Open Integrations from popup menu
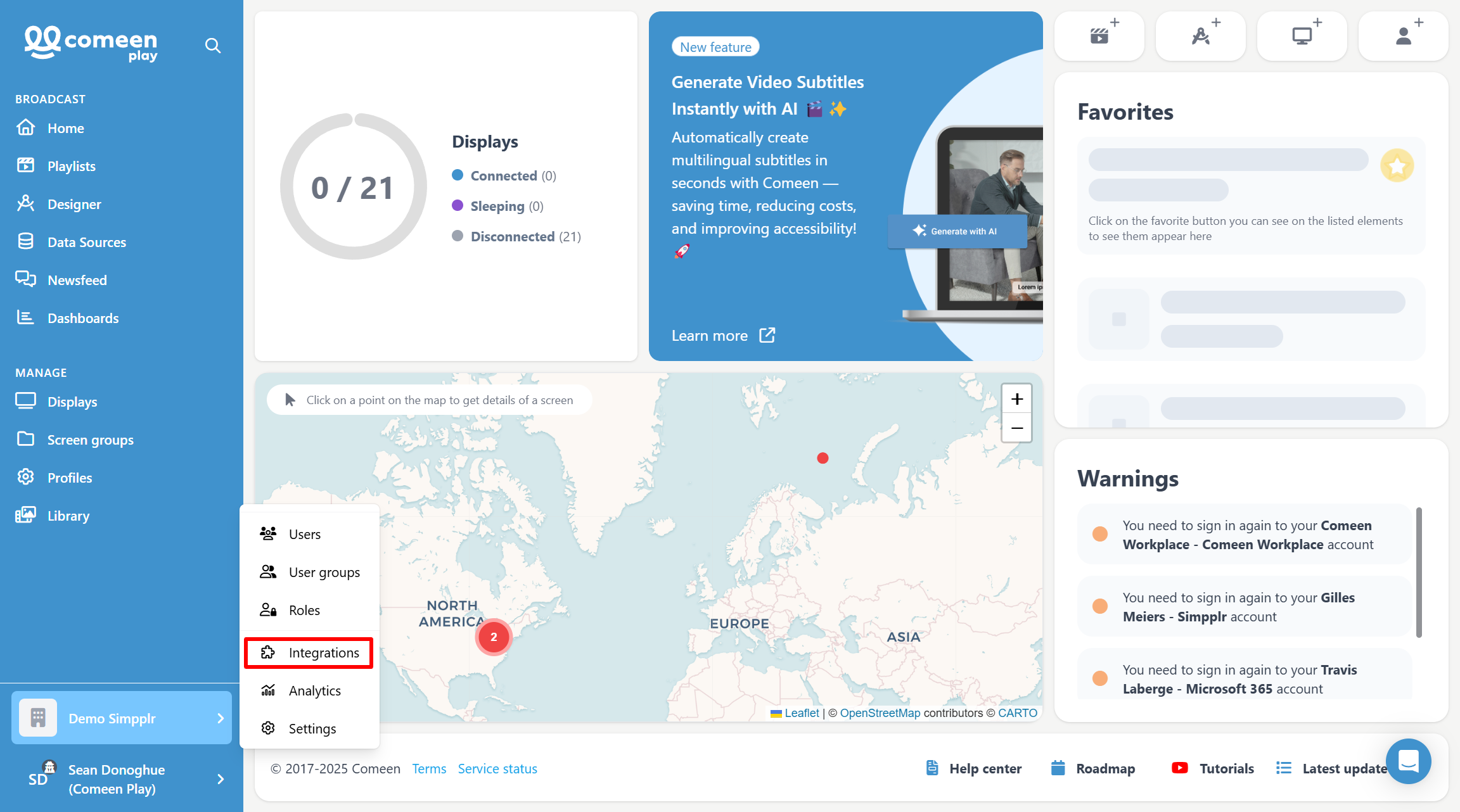Image resolution: width=1460 pixels, height=812 pixels. pos(309,652)
